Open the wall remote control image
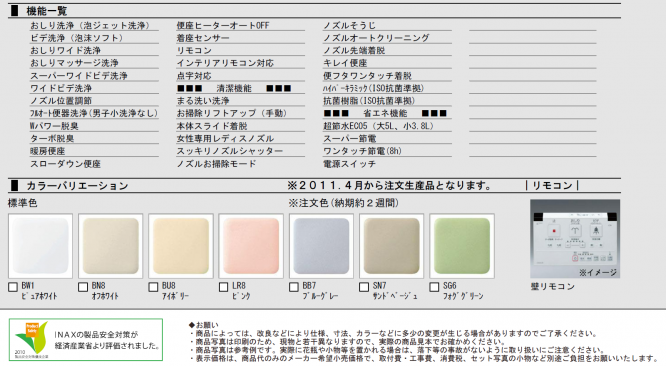666x366 pixels. [575, 239]
